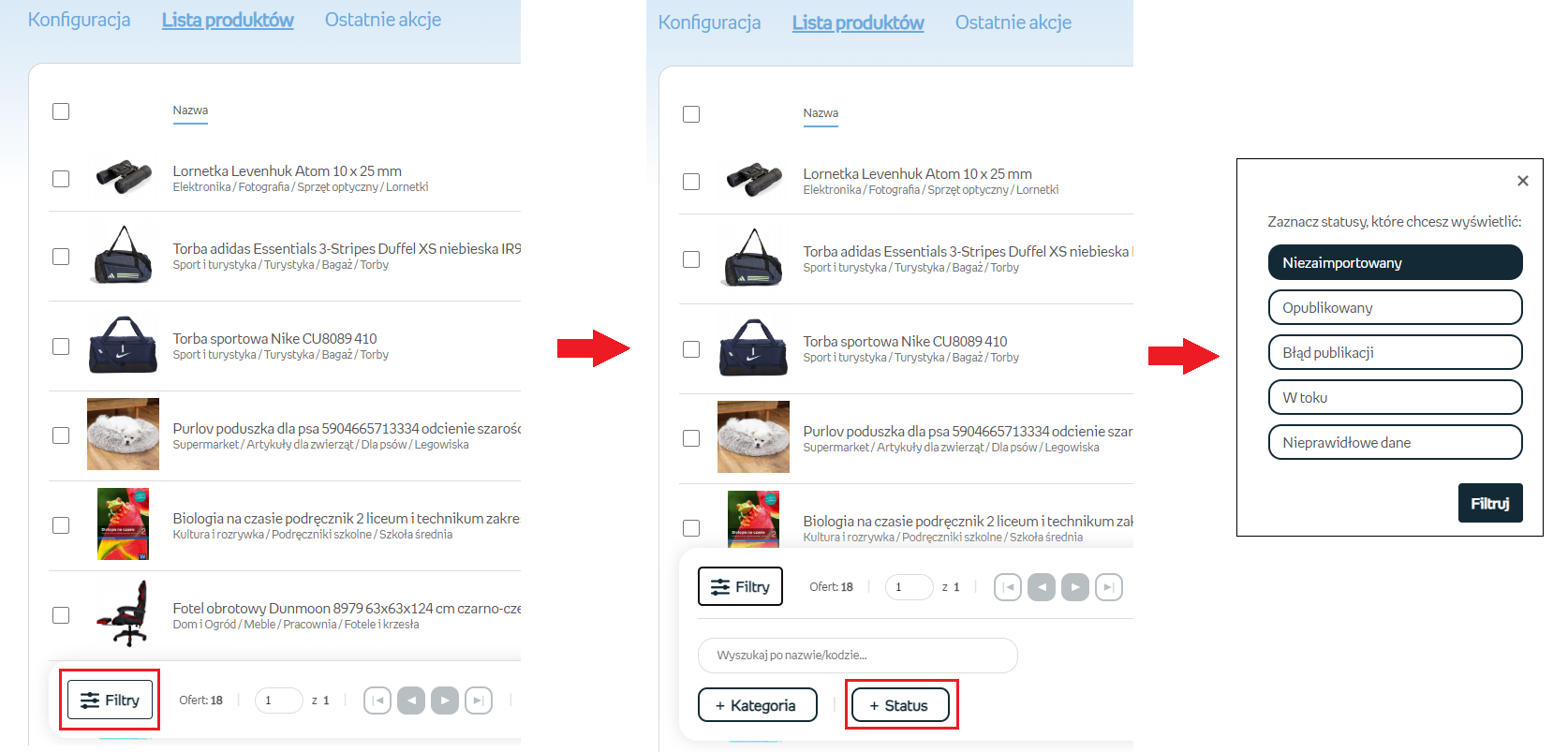1568x752 pixels.
Task: Click the sliders icon on red-outlined Filtry button
Action: 90,700
